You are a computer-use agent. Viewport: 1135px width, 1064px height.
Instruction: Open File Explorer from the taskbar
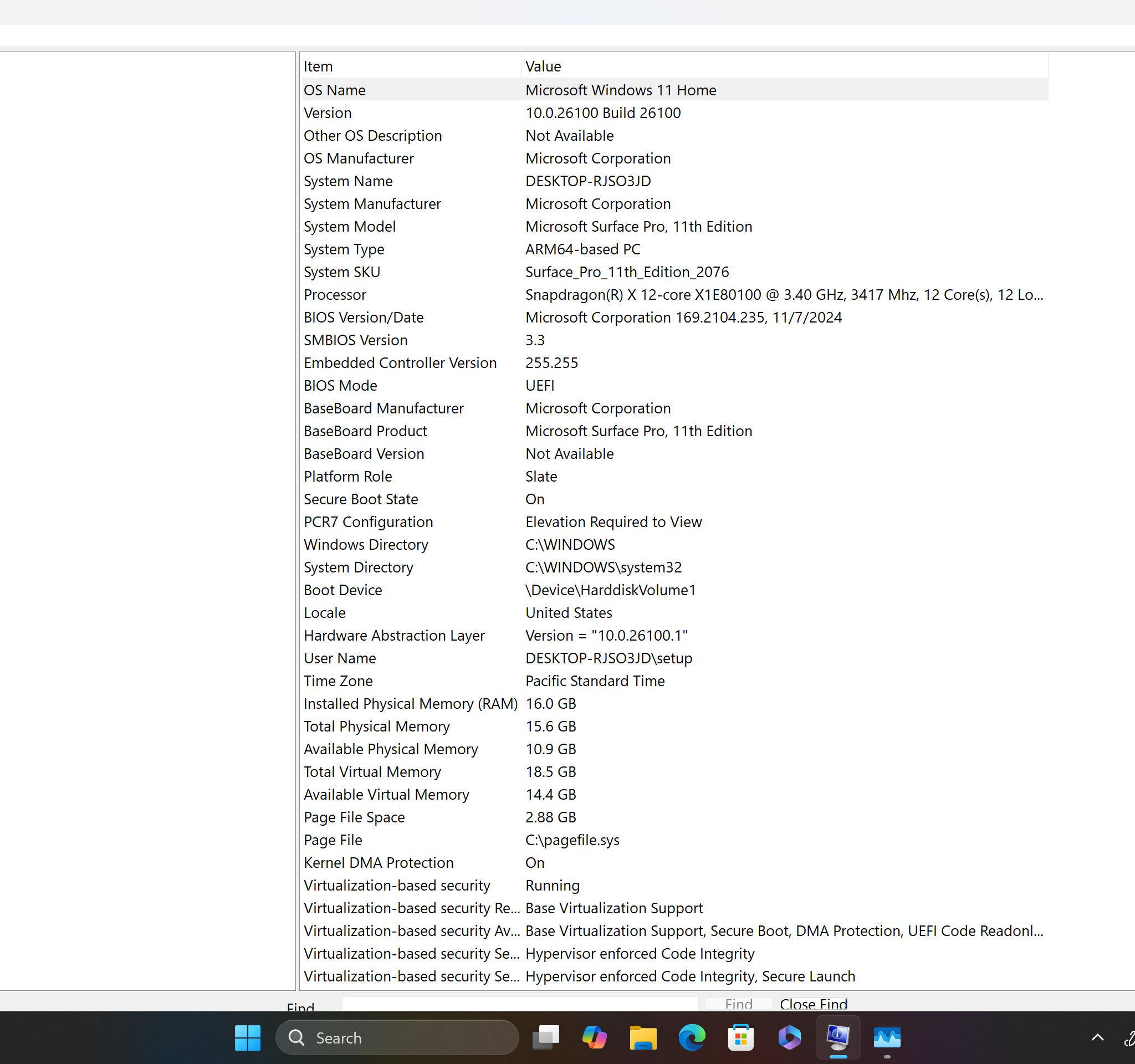[x=642, y=1038]
